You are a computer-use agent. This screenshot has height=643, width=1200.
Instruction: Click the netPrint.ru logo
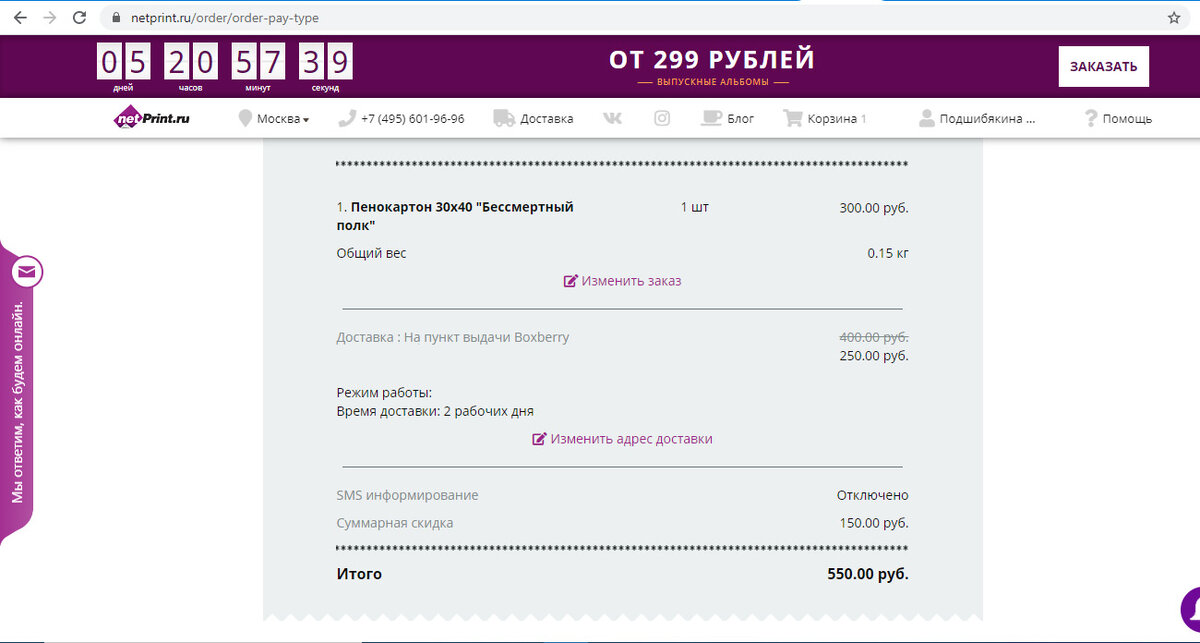point(150,117)
